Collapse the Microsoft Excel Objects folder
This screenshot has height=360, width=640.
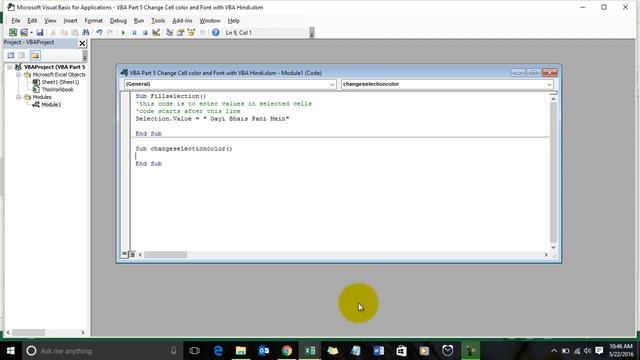(18, 75)
